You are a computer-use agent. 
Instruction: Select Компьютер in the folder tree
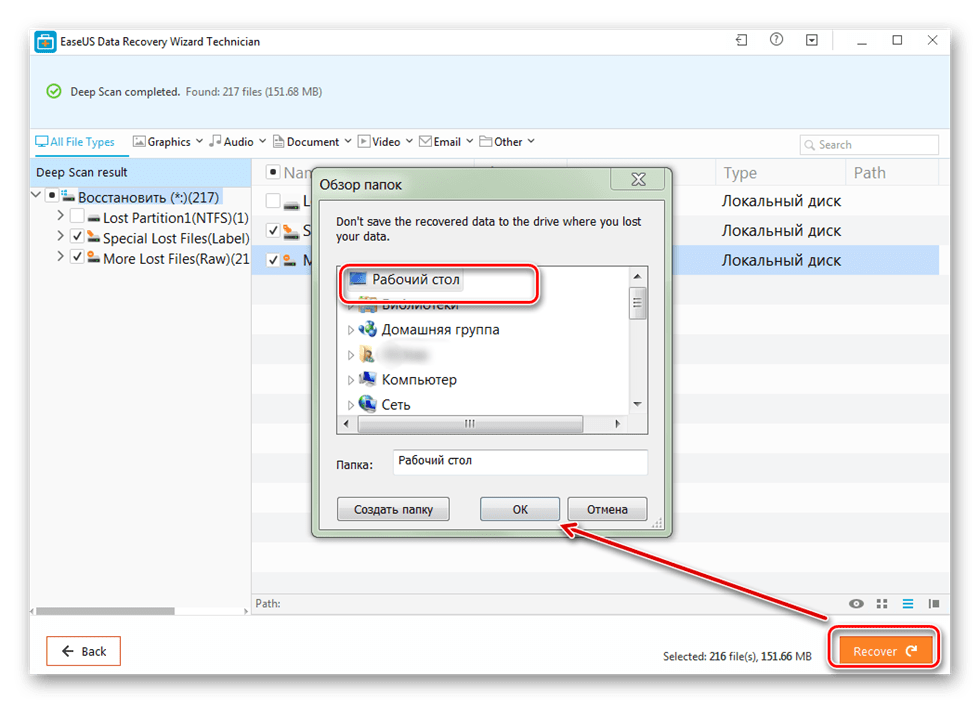[419, 380]
